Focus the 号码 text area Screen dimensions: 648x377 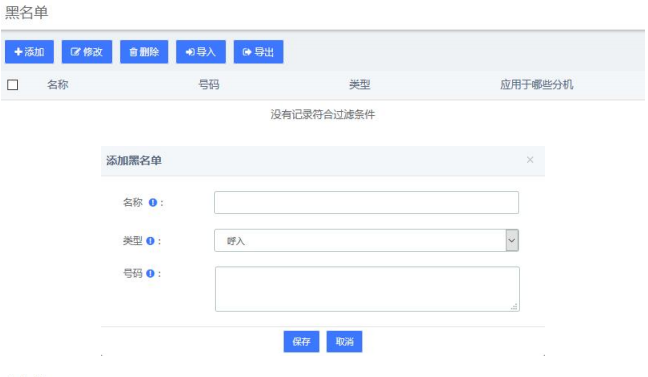367,289
